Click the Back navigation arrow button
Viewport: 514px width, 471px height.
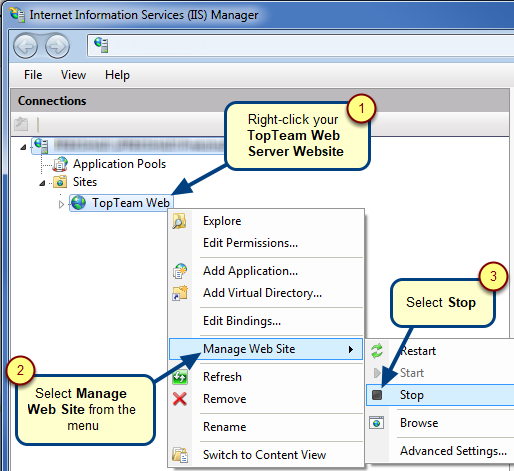tap(25, 46)
